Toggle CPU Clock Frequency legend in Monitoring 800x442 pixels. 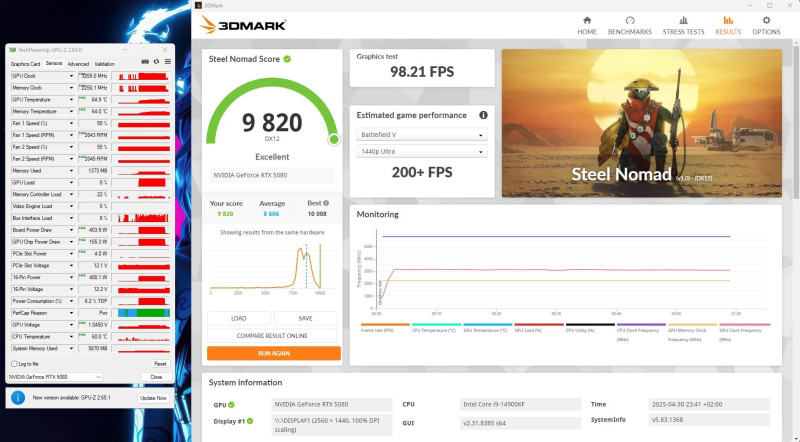tap(641, 332)
